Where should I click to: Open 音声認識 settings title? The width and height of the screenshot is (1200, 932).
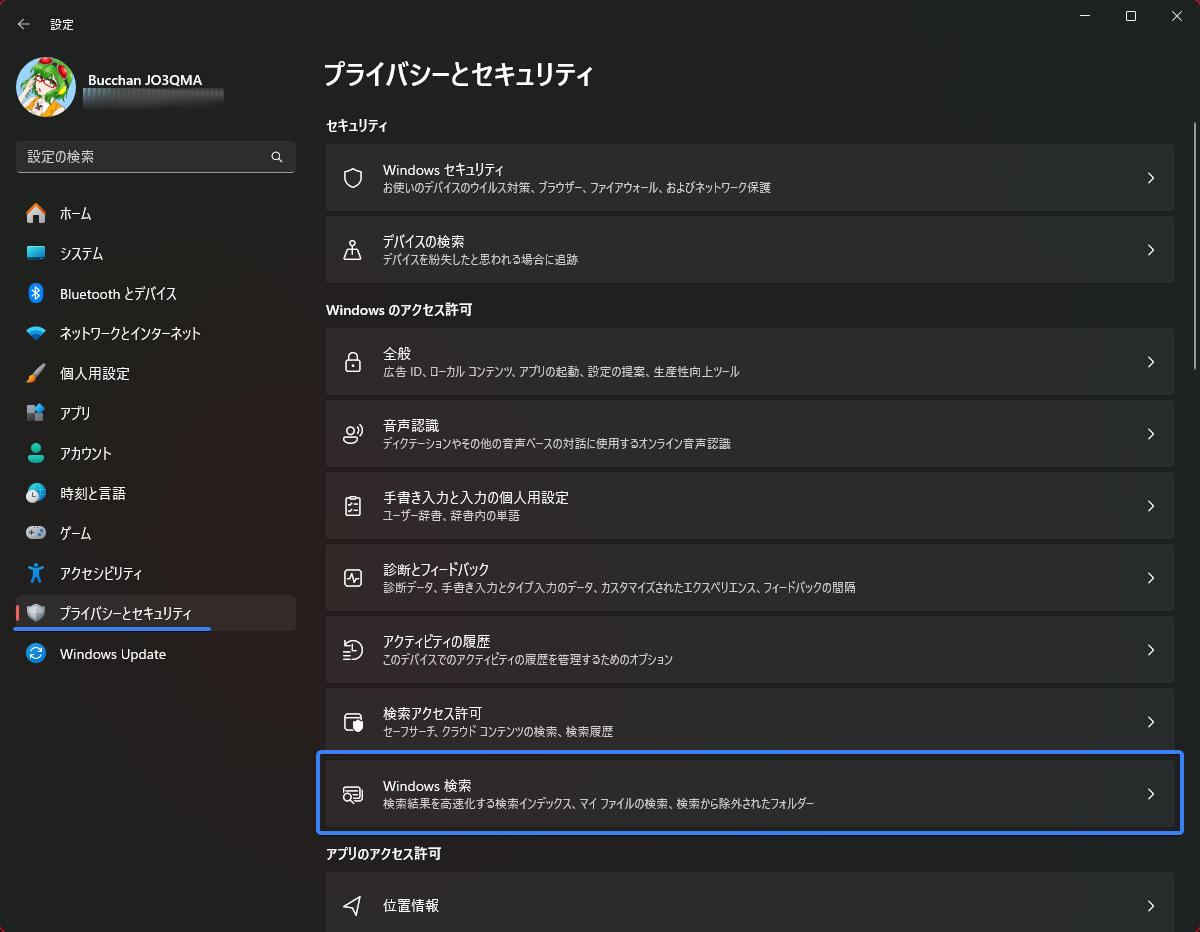click(411, 426)
